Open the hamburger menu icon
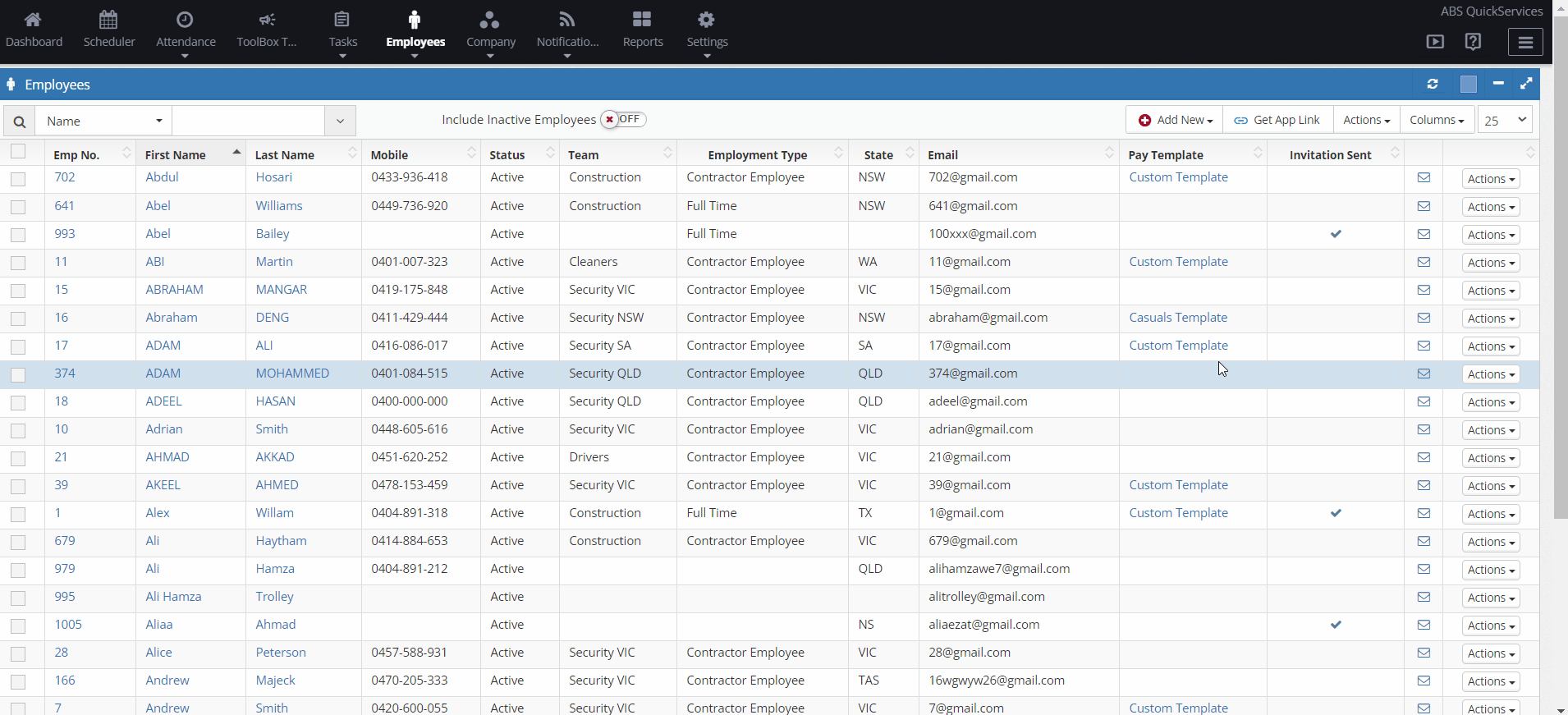This screenshot has width=1568, height=715. tap(1525, 42)
